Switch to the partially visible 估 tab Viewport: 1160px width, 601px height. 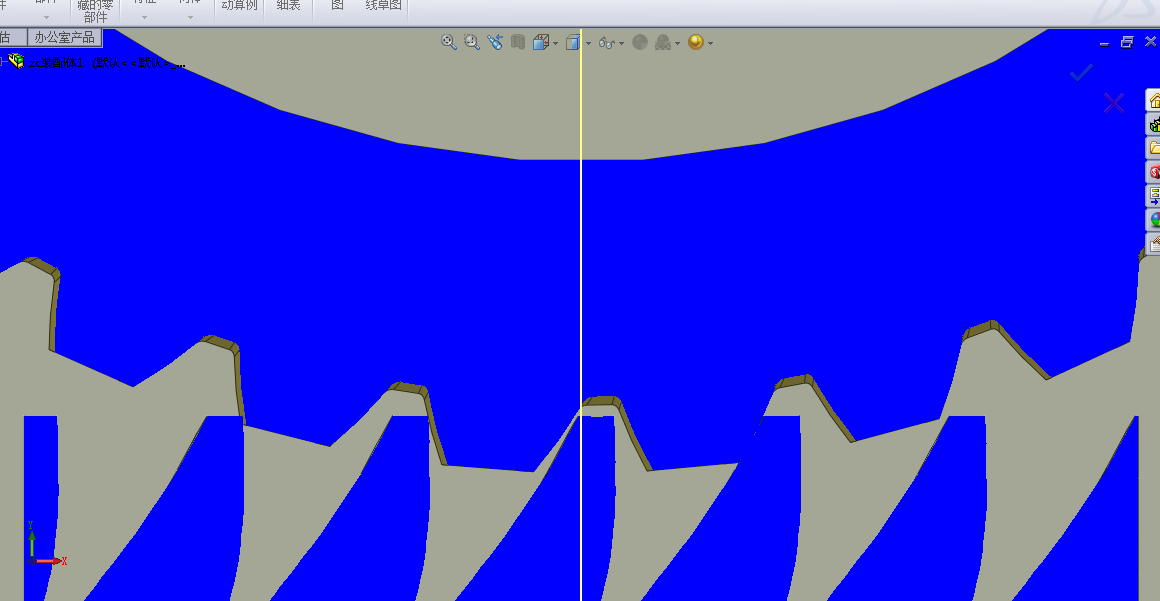pos(13,37)
